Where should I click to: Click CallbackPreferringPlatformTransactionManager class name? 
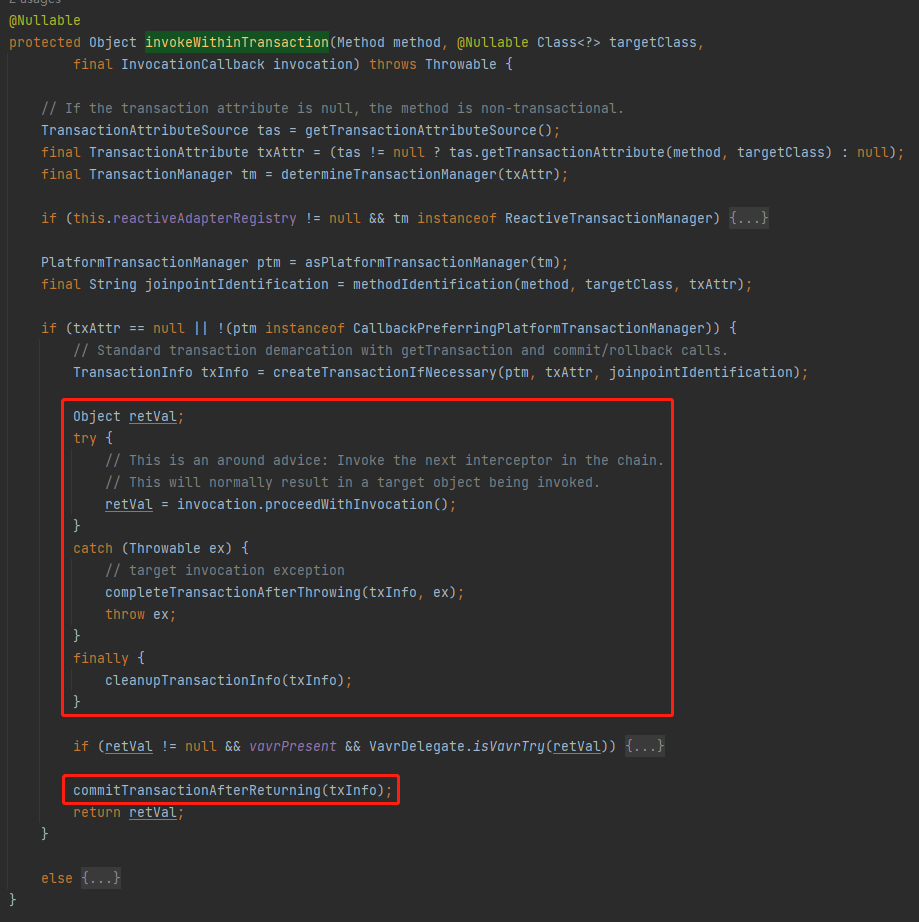point(529,329)
